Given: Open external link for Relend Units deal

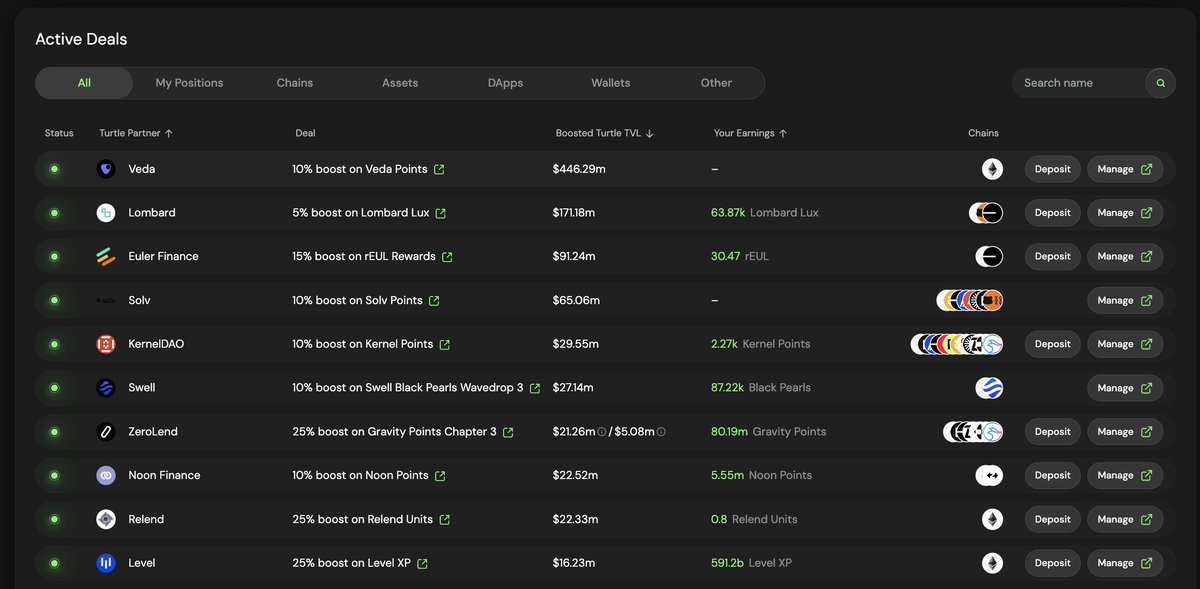Looking at the screenshot, I should tap(445, 520).
